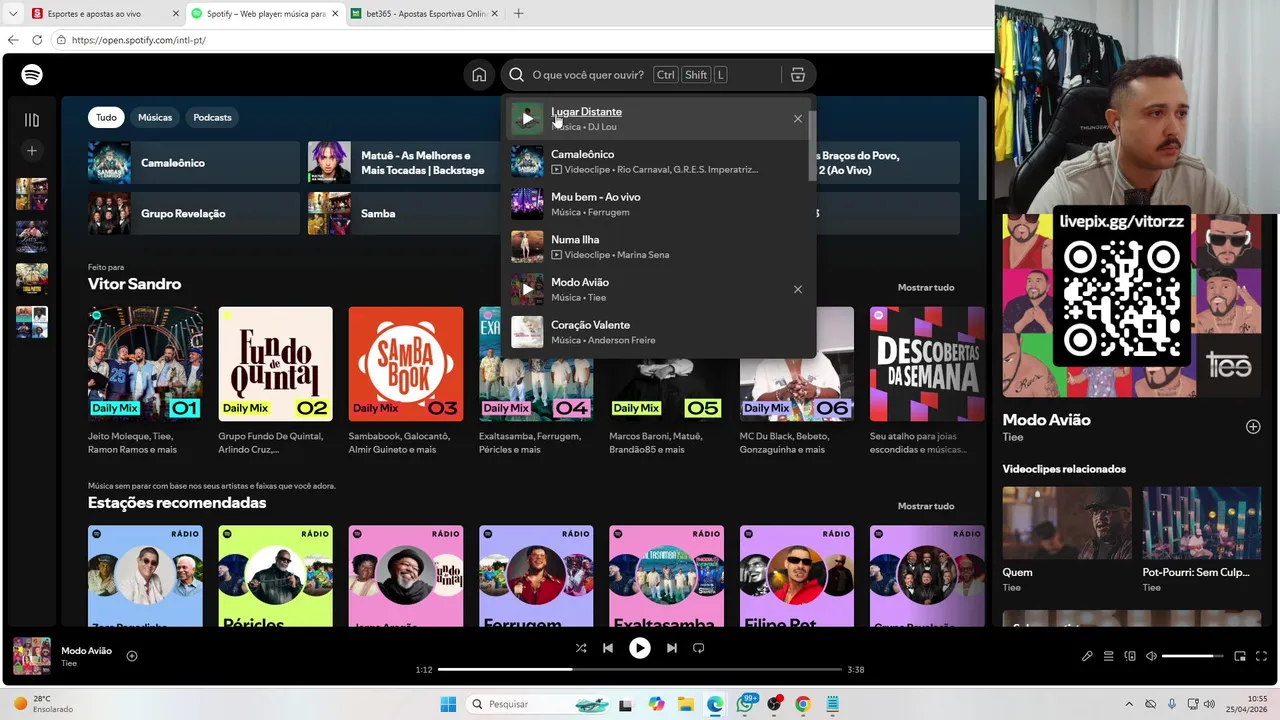The image size is (1280, 720).
Task: Switch the player to full screen
Action: (1261, 656)
